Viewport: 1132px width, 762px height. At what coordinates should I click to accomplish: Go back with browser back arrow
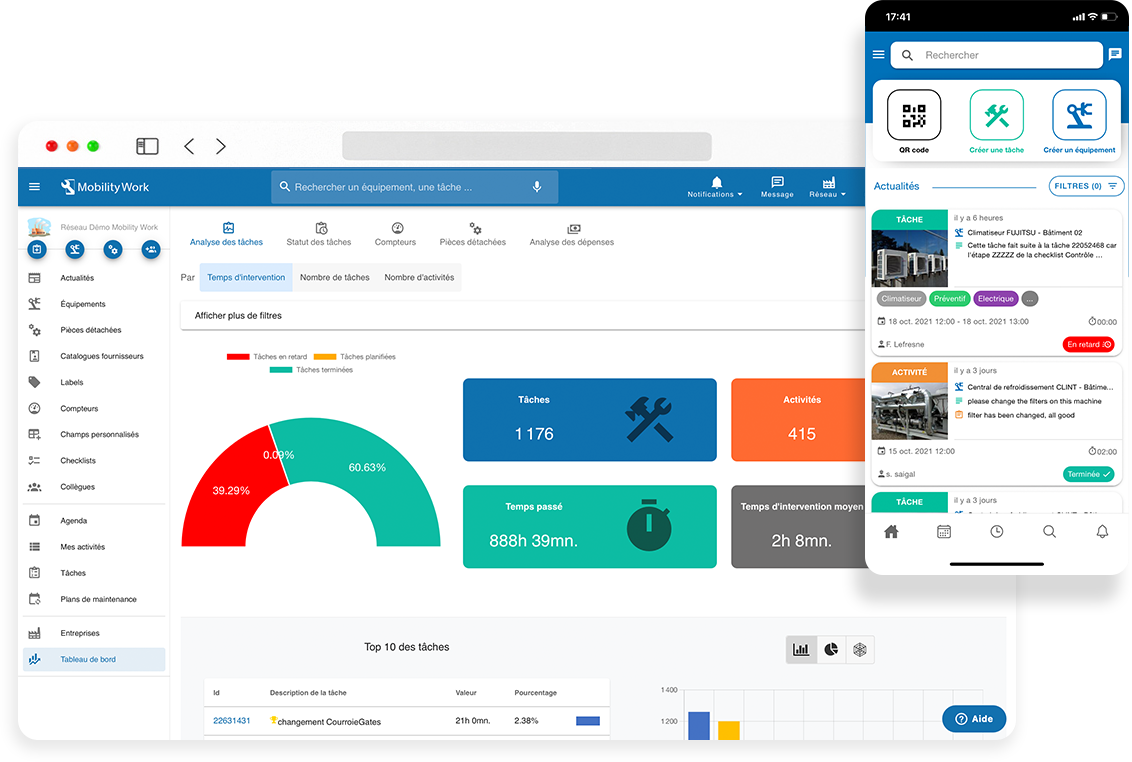(x=189, y=147)
